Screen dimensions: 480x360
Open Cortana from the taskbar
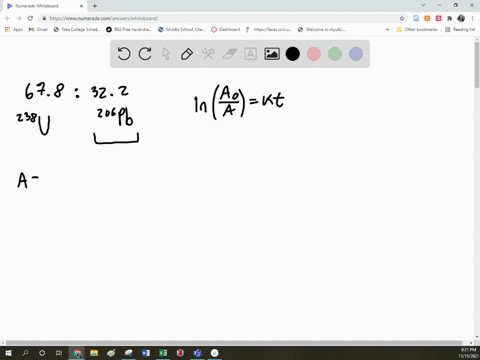[x=42, y=353]
